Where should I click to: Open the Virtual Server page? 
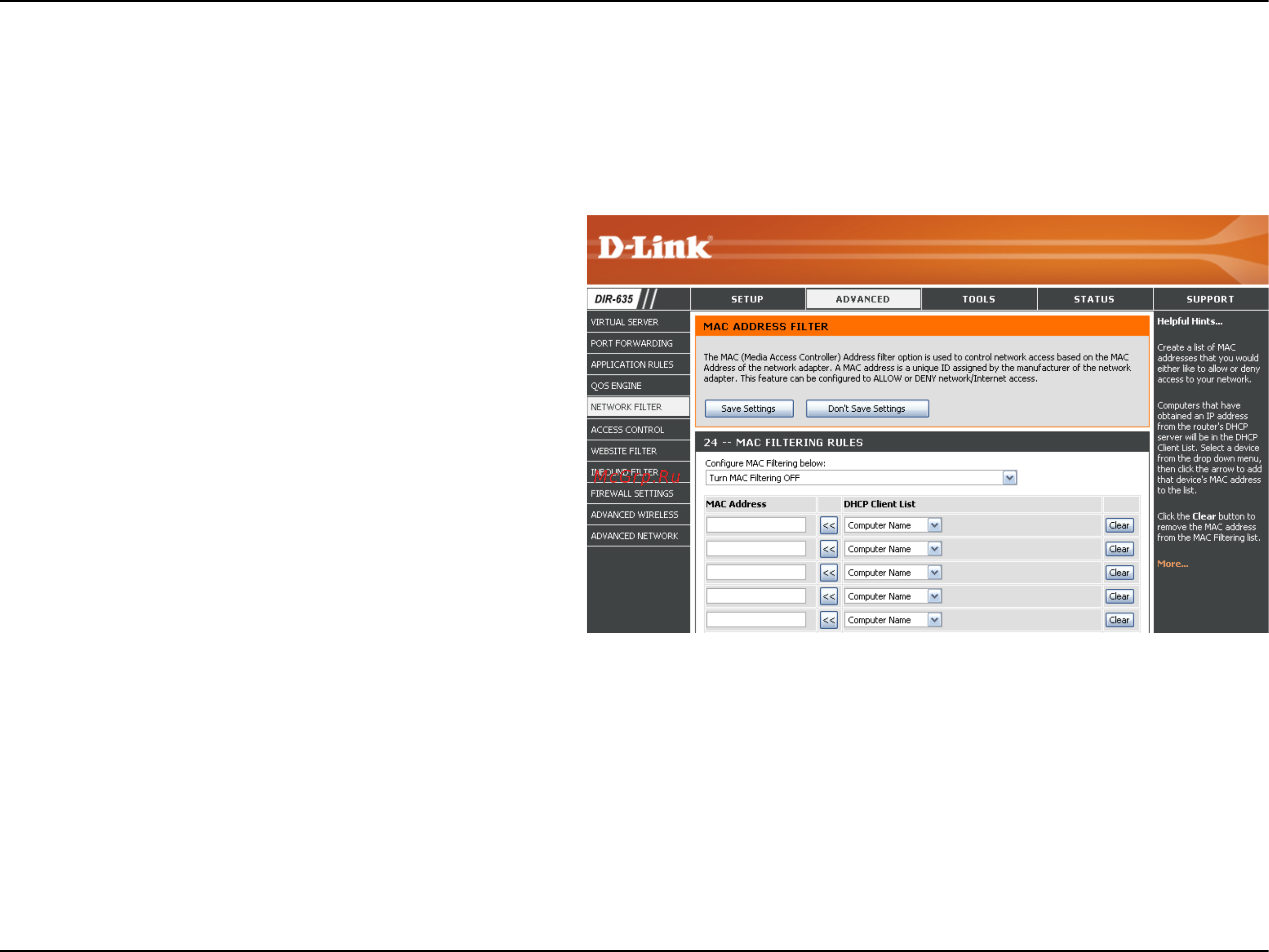pos(638,322)
